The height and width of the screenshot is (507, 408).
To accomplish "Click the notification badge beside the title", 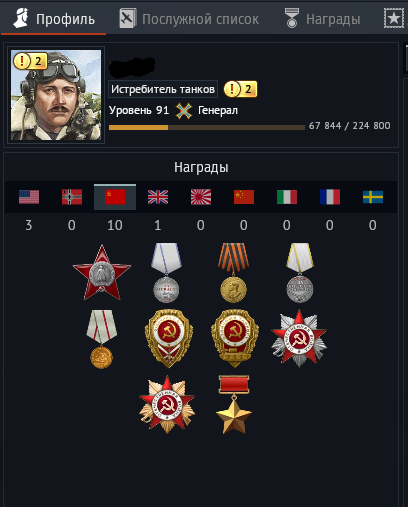I will 240,89.
